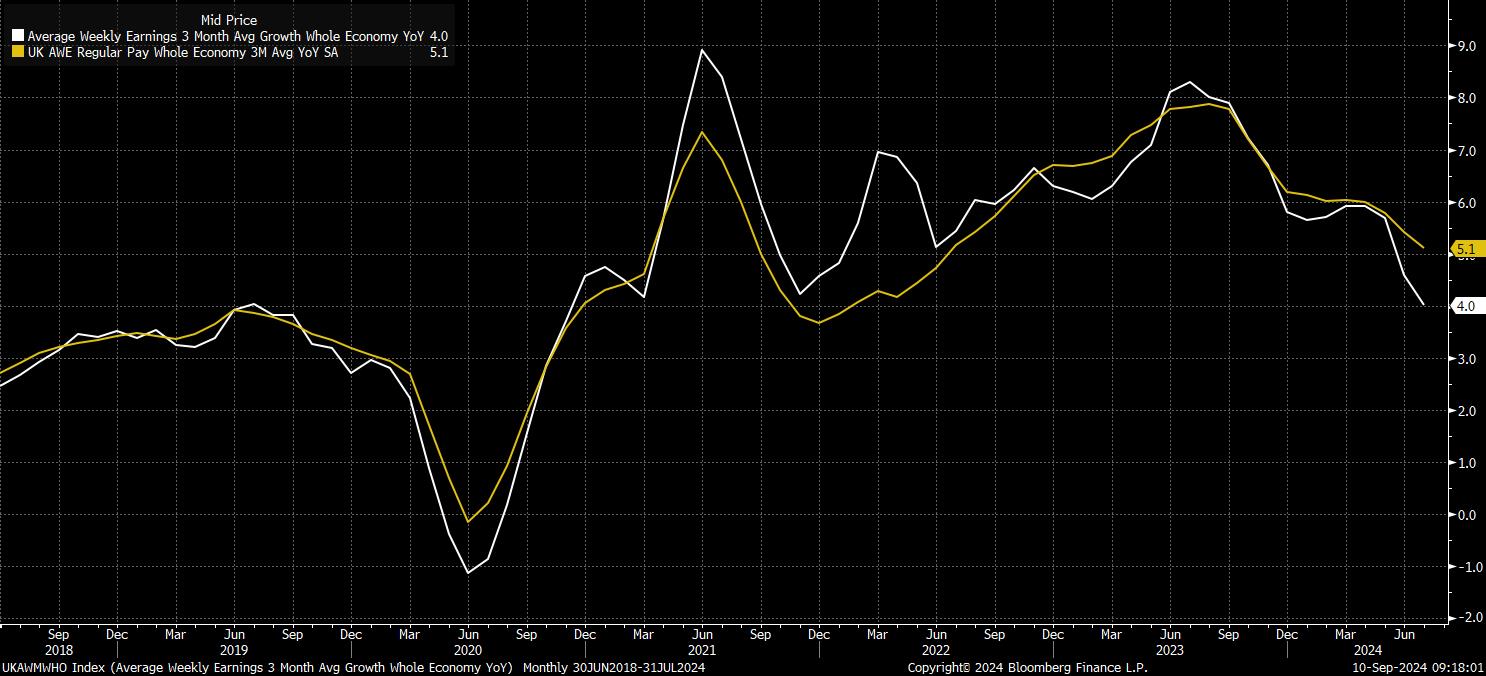Click the 2022 year label on the time axis

936,650
